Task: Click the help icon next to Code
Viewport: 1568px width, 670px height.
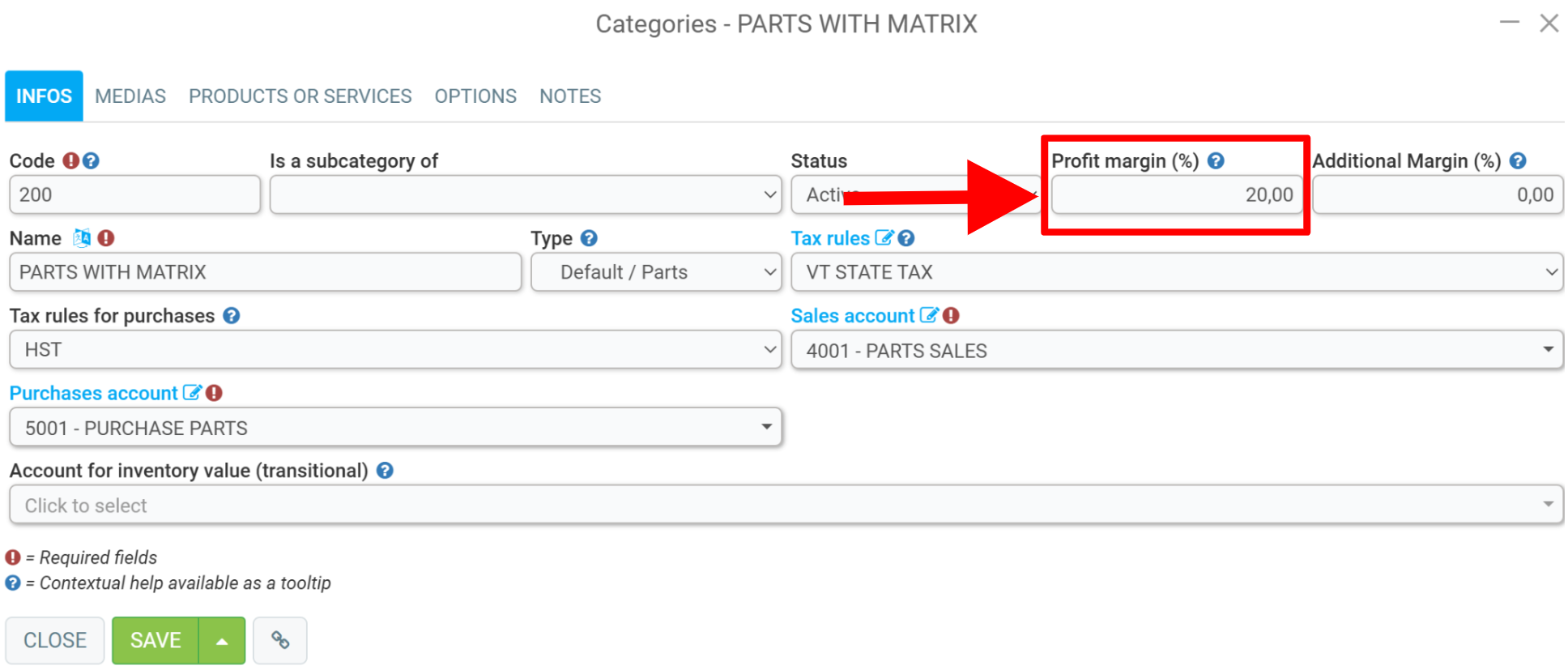Action: coord(91,160)
